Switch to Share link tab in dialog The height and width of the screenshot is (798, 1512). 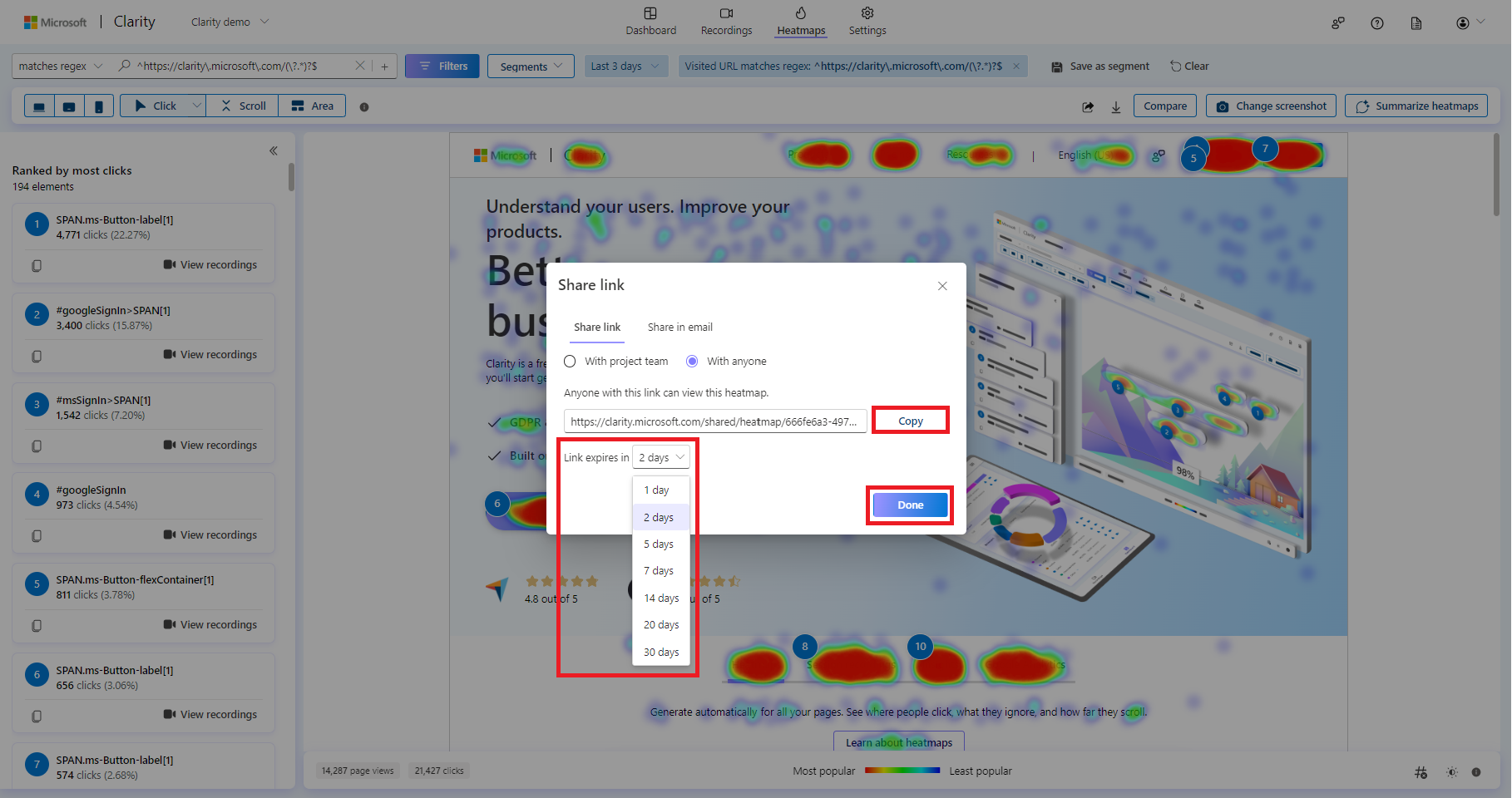[597, 328]
